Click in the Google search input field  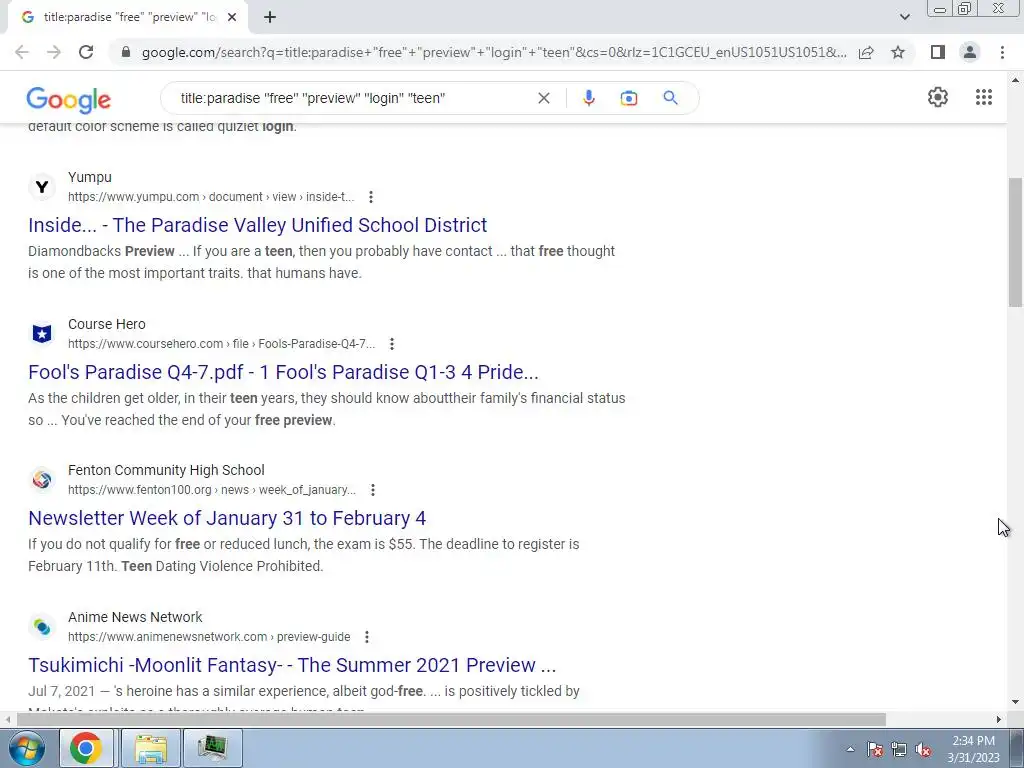(353, 98)
